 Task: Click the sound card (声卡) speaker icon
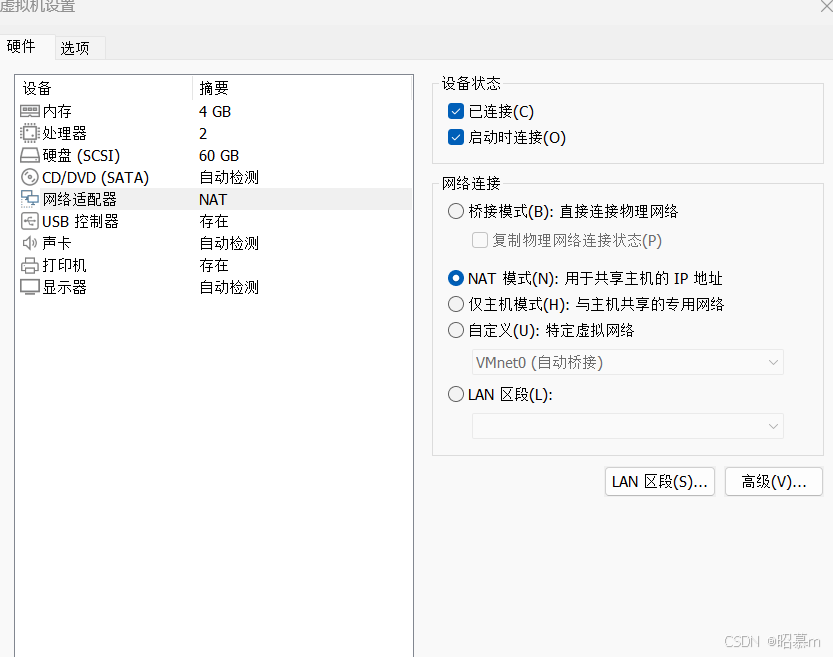[29, 243]
